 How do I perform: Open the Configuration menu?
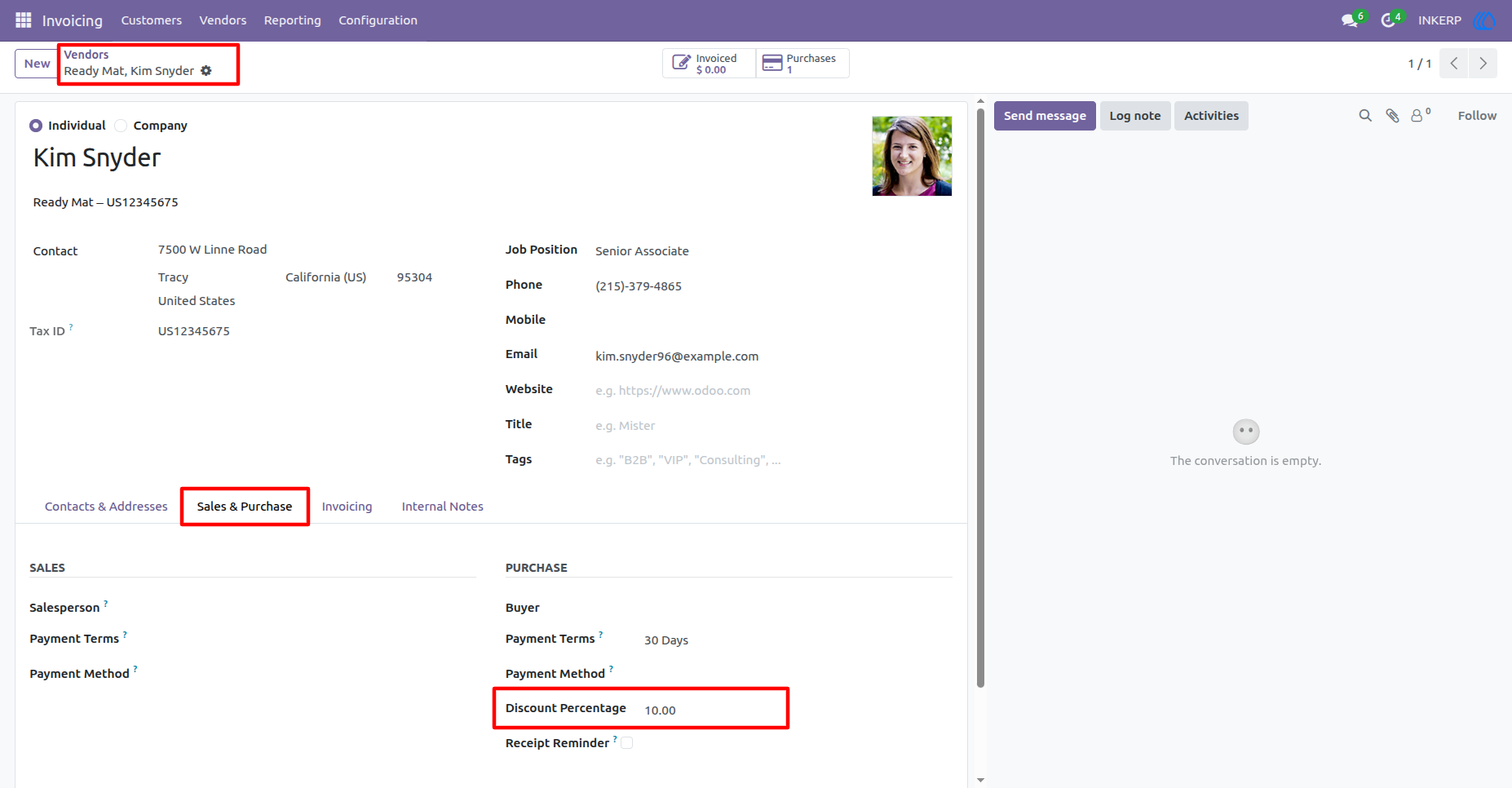(378, 20)
